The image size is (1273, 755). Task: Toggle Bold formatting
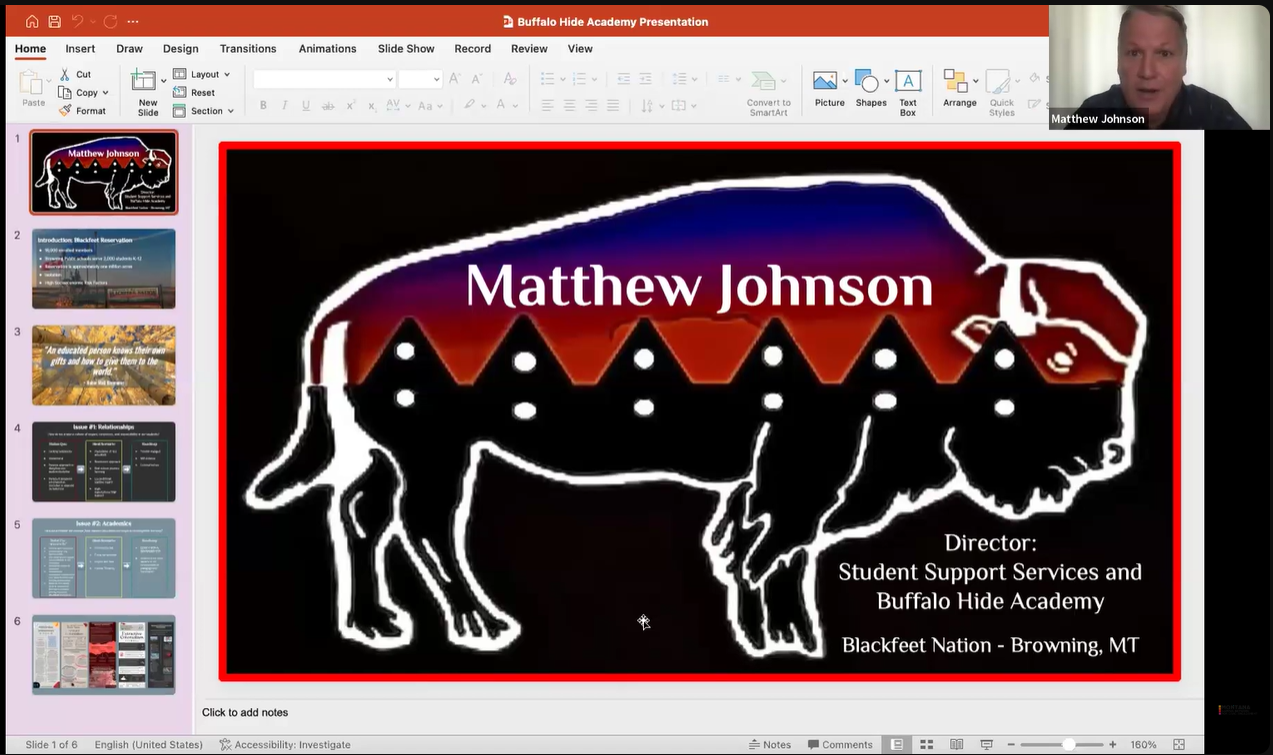pos(263,105)
